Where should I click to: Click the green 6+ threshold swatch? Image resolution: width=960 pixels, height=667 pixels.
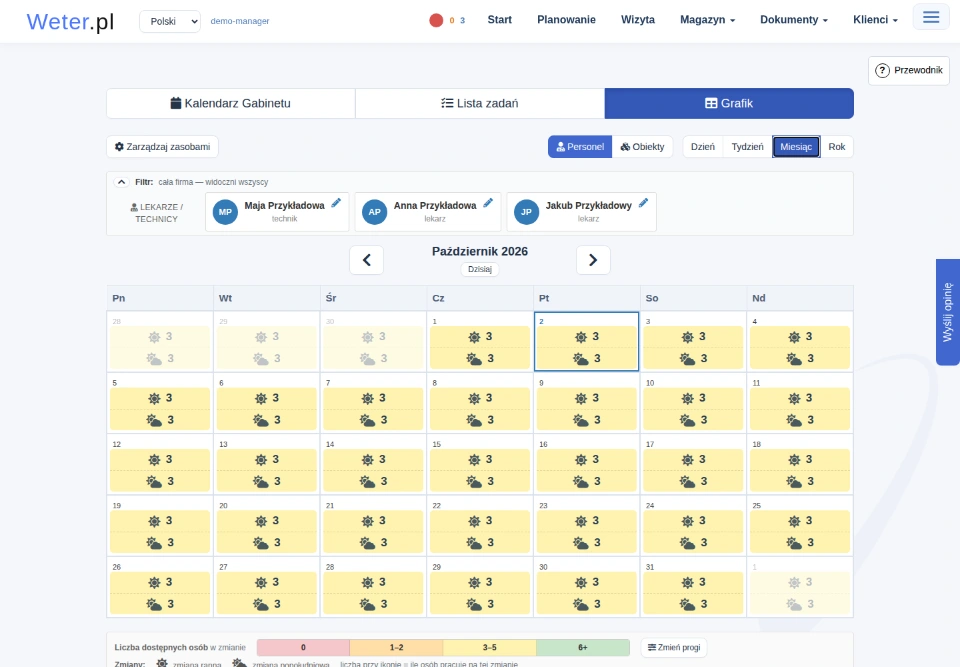583,647
